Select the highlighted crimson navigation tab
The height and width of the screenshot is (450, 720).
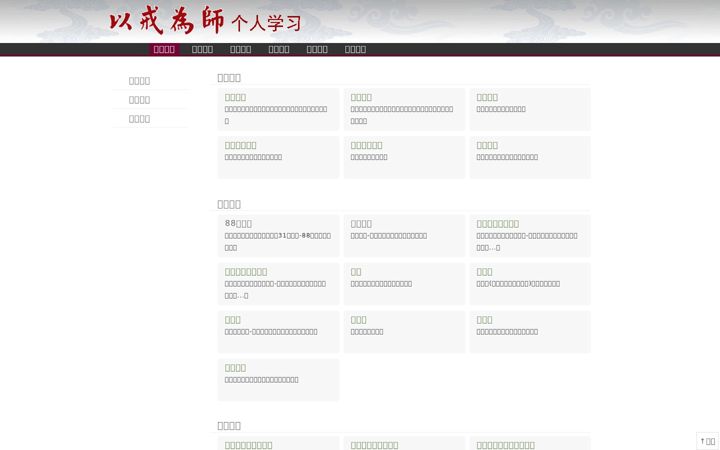[164, 49]
